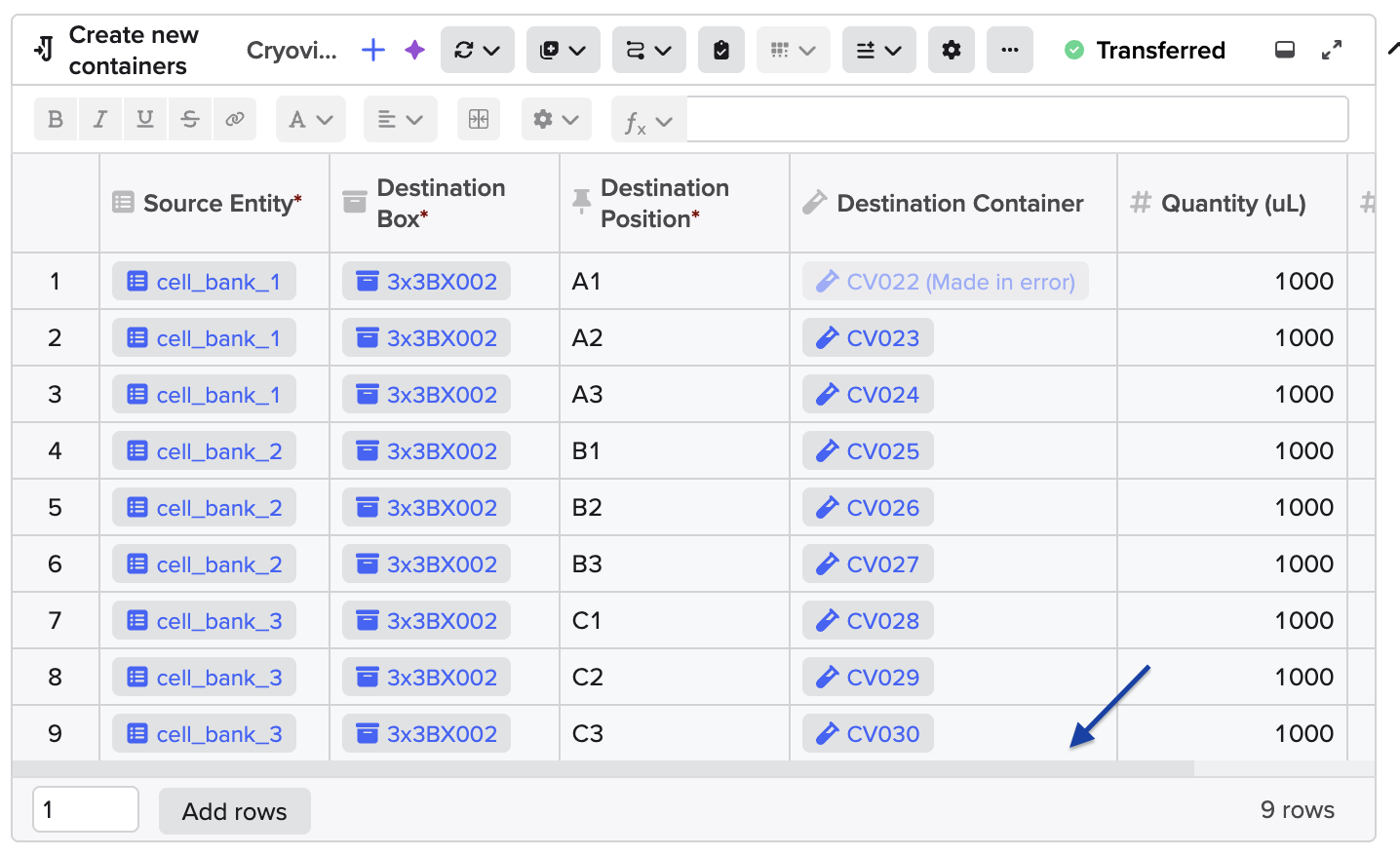Open the CV025 container chip

(868, 451)
